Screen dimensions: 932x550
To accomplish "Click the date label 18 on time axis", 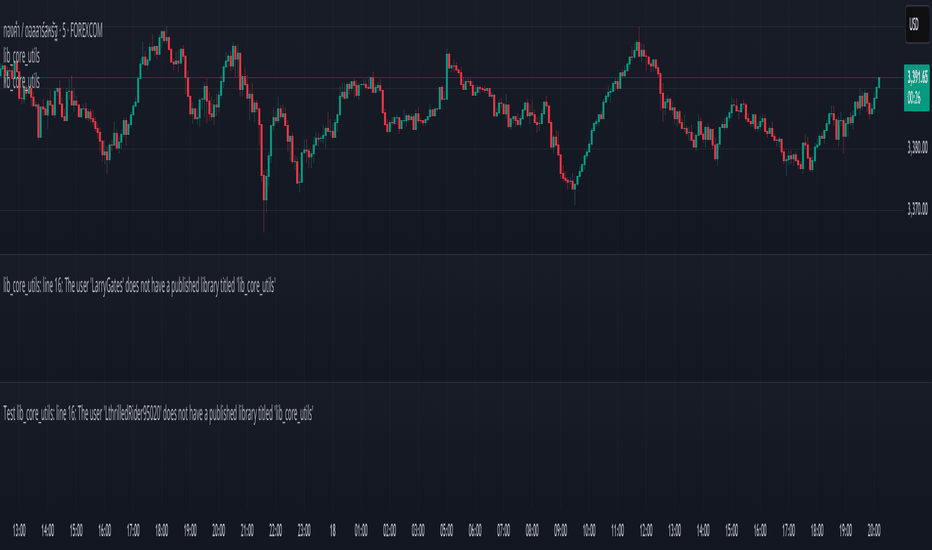I will [x=332, y=530].
